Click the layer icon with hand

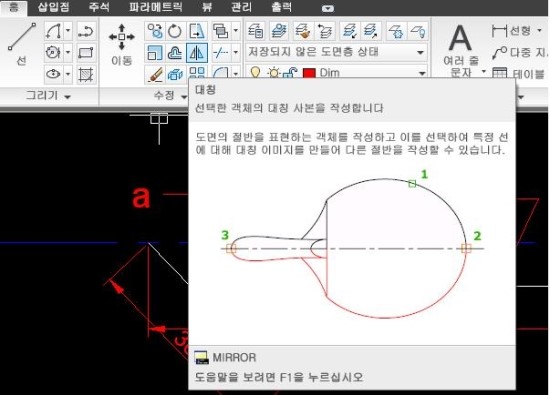pos(303,31)
